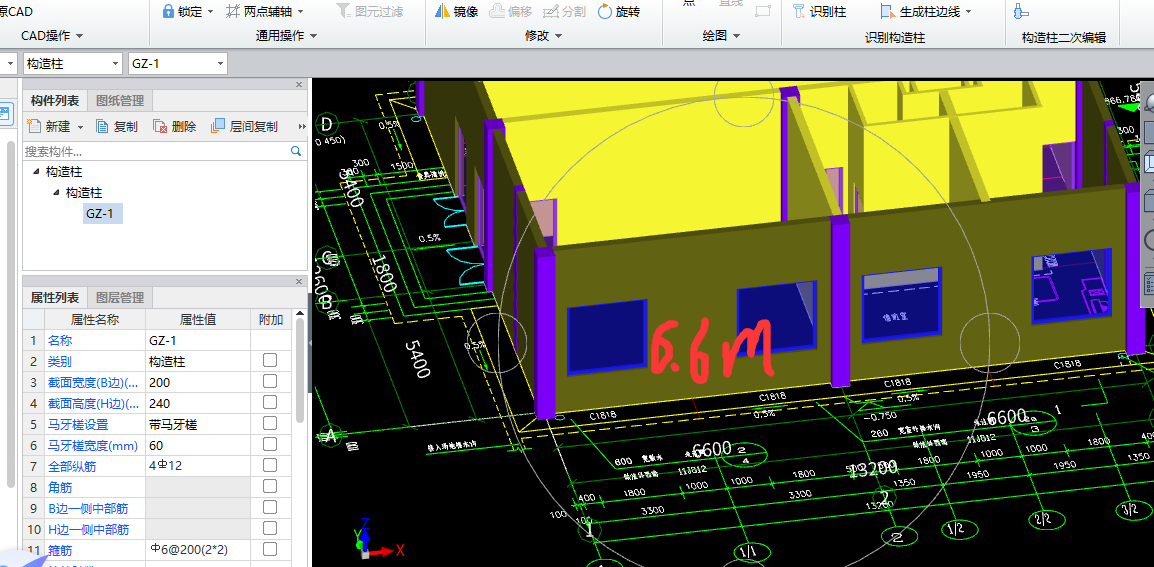The width and height of the screenshot is (1154, 567).
Task: Collapse the nested 构造柱 tree node
Action: (55, 192)
